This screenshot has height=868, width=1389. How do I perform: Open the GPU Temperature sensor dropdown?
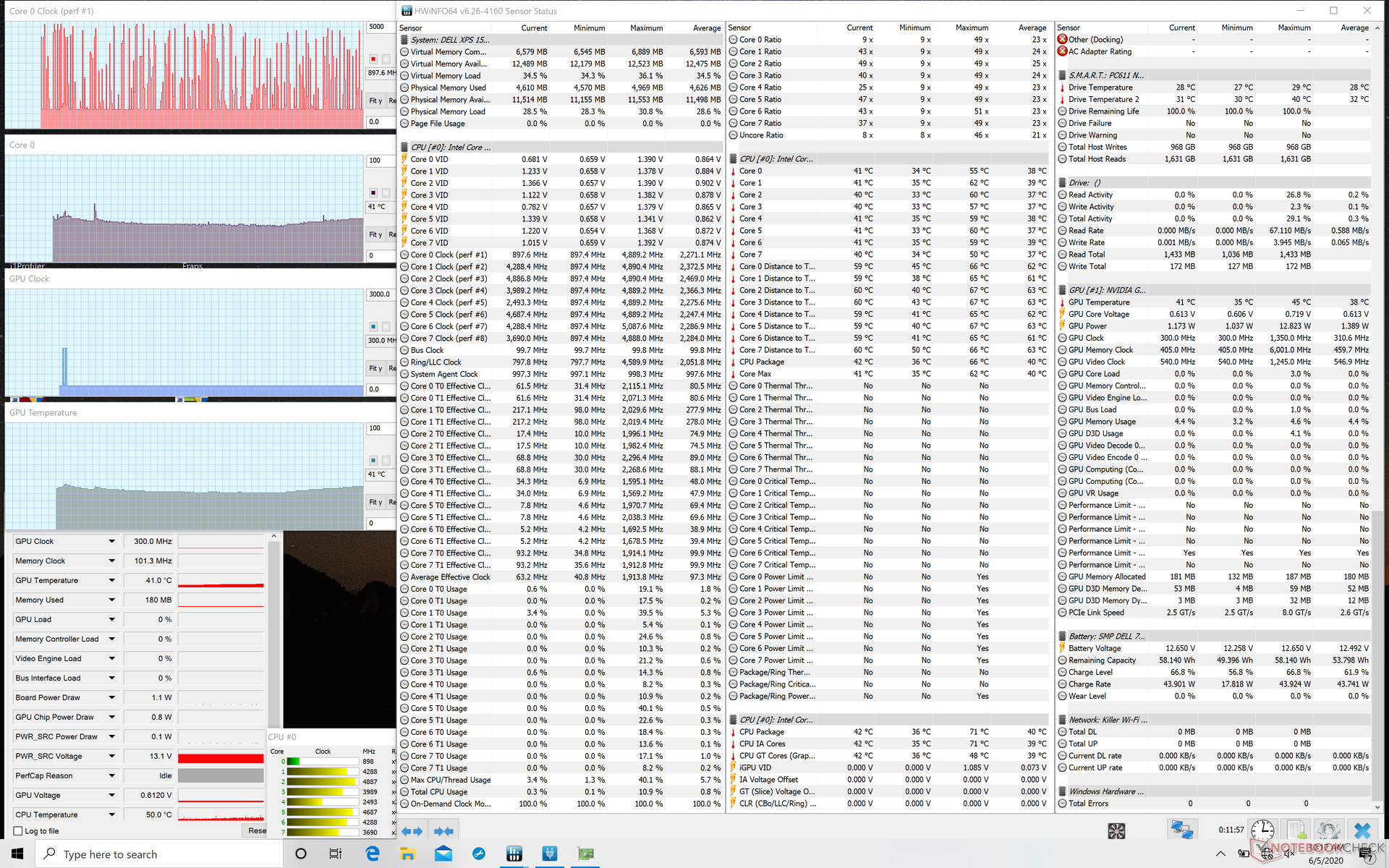[112, 580]
